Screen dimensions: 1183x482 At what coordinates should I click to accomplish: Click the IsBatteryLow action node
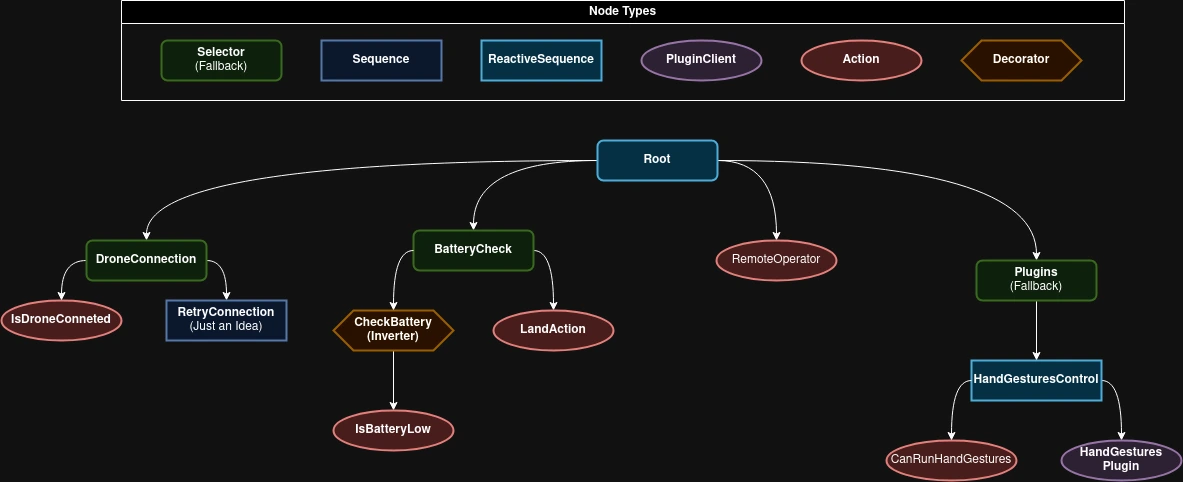tap(393, 430)
